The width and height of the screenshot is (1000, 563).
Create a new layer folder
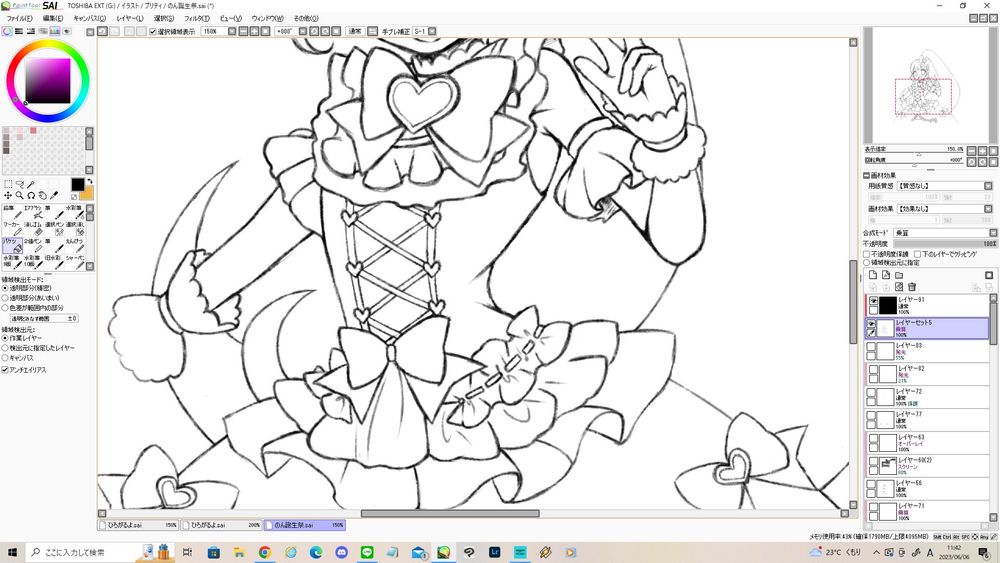[899, 275]
